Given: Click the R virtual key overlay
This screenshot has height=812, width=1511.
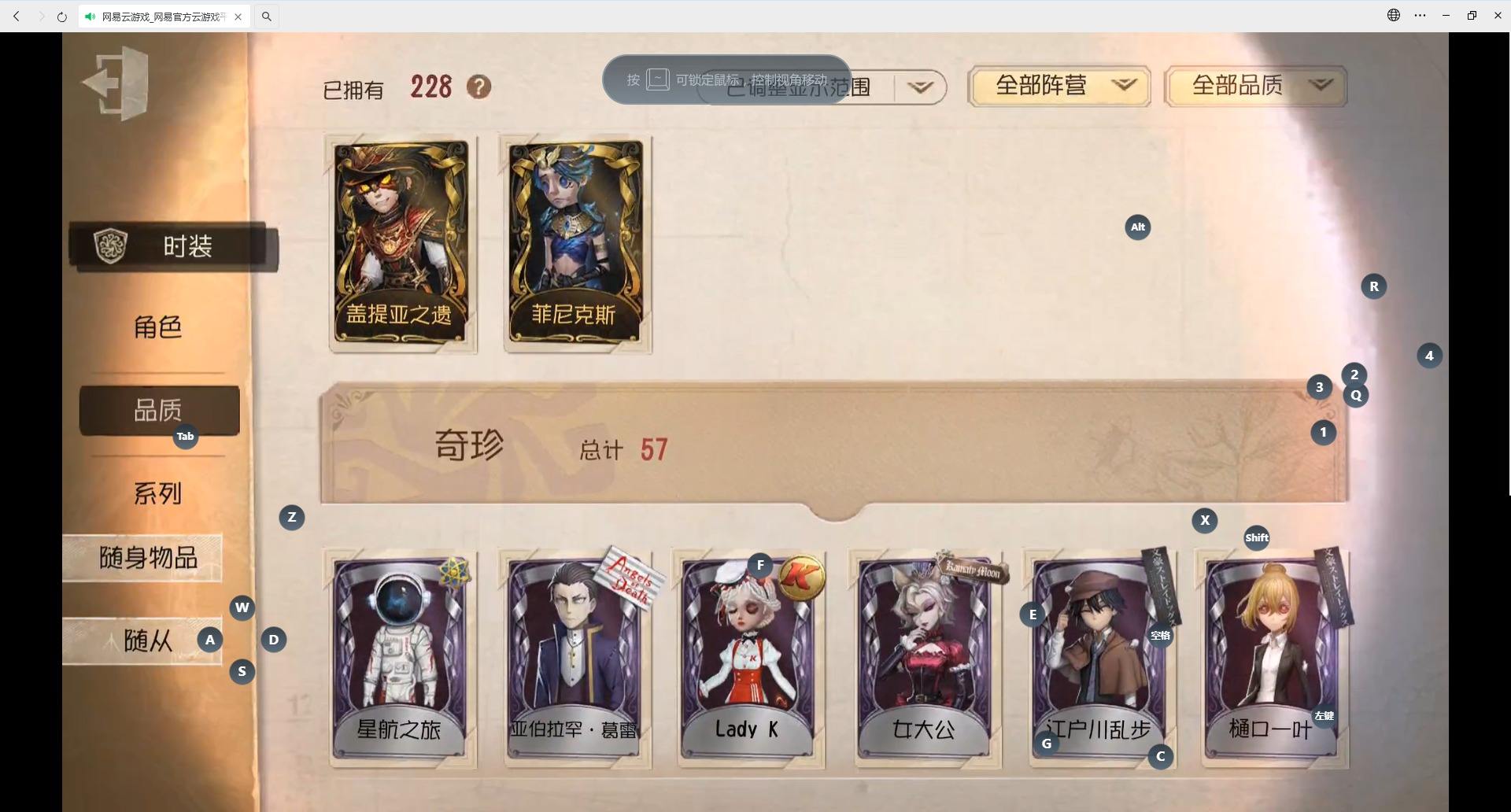Looking at the screenshot, I should pyautogui.click(x=1374, y=286).
